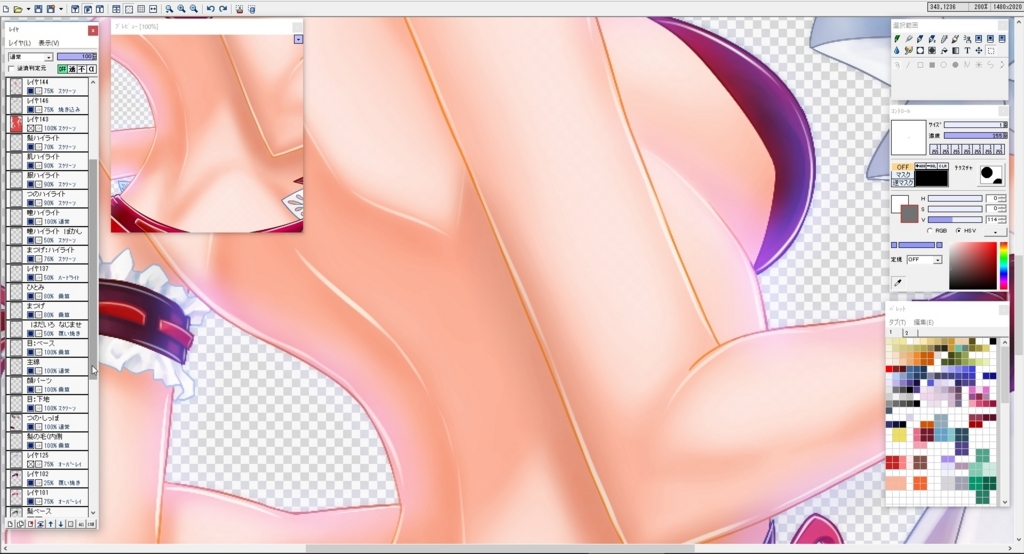This screenshot has width=1024, height=554.
Task: Click the Undo arrow icon
Action: point(210,9)
